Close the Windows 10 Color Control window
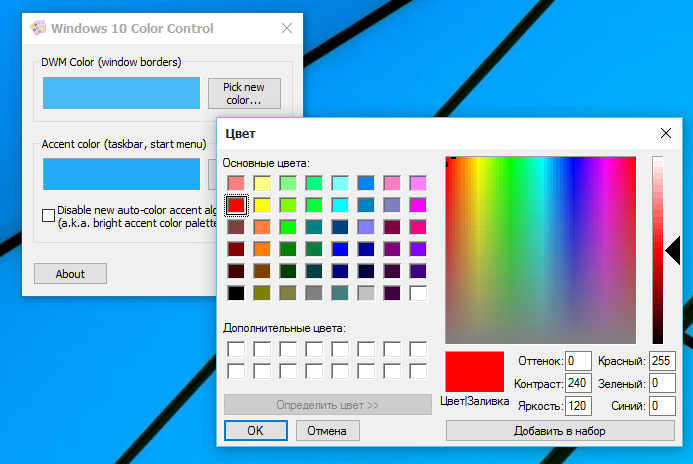The image size is (693, 464). point(287,28)
